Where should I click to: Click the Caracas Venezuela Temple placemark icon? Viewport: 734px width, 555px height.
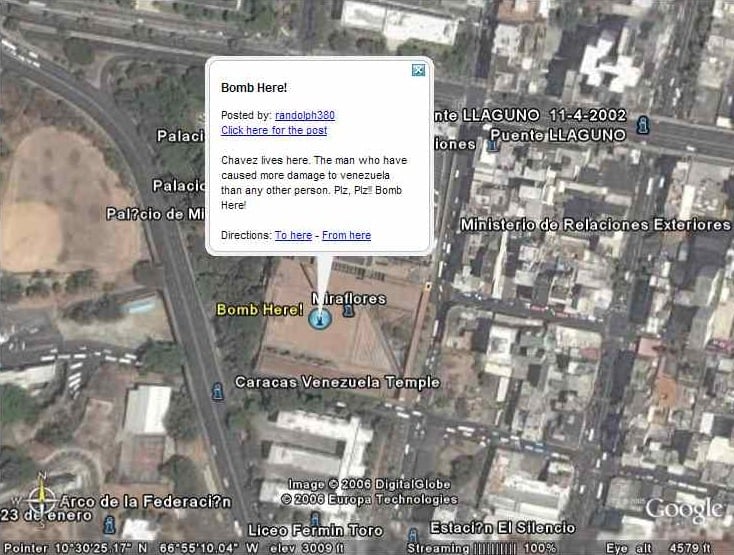[217, 391]
